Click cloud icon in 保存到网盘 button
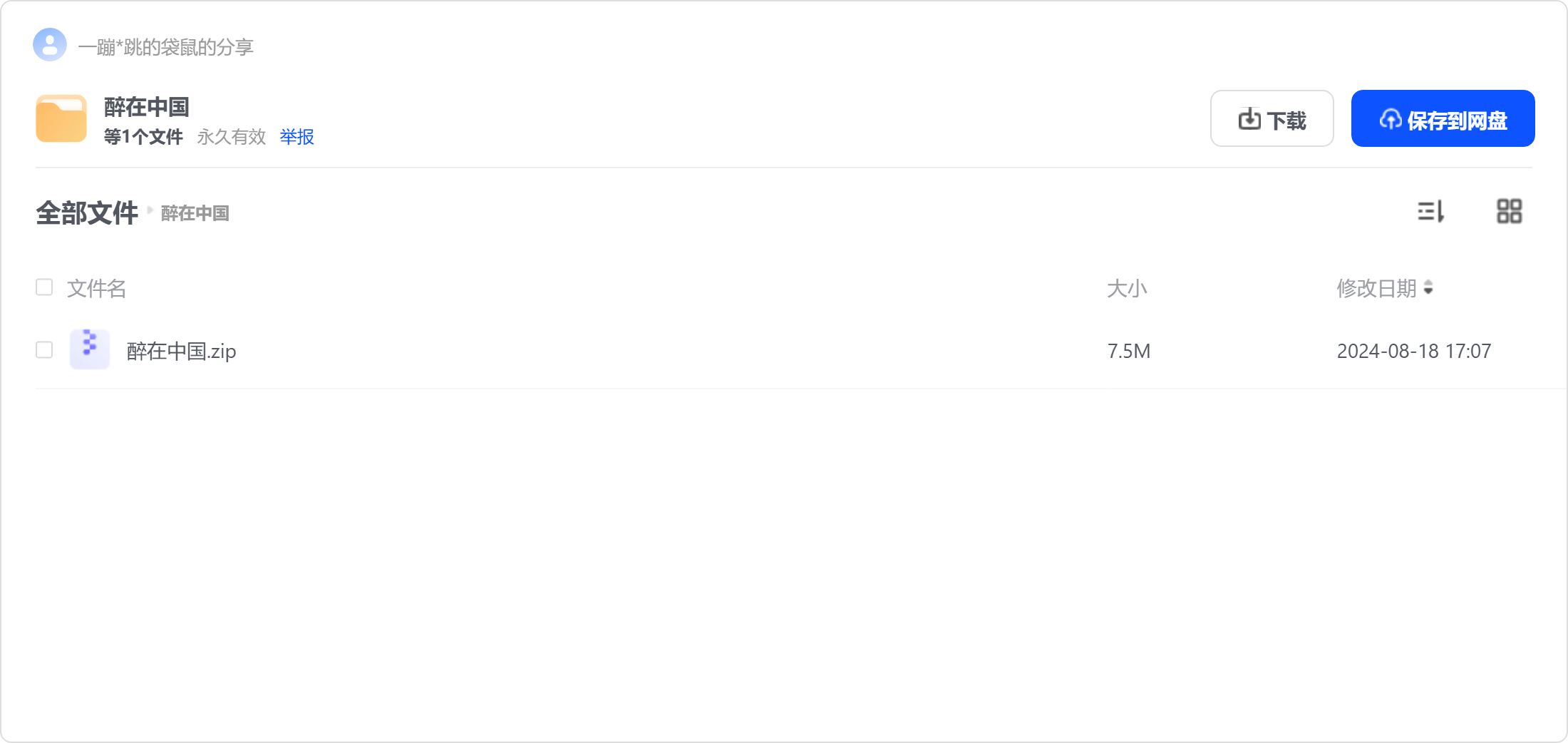 point(1391,119)
